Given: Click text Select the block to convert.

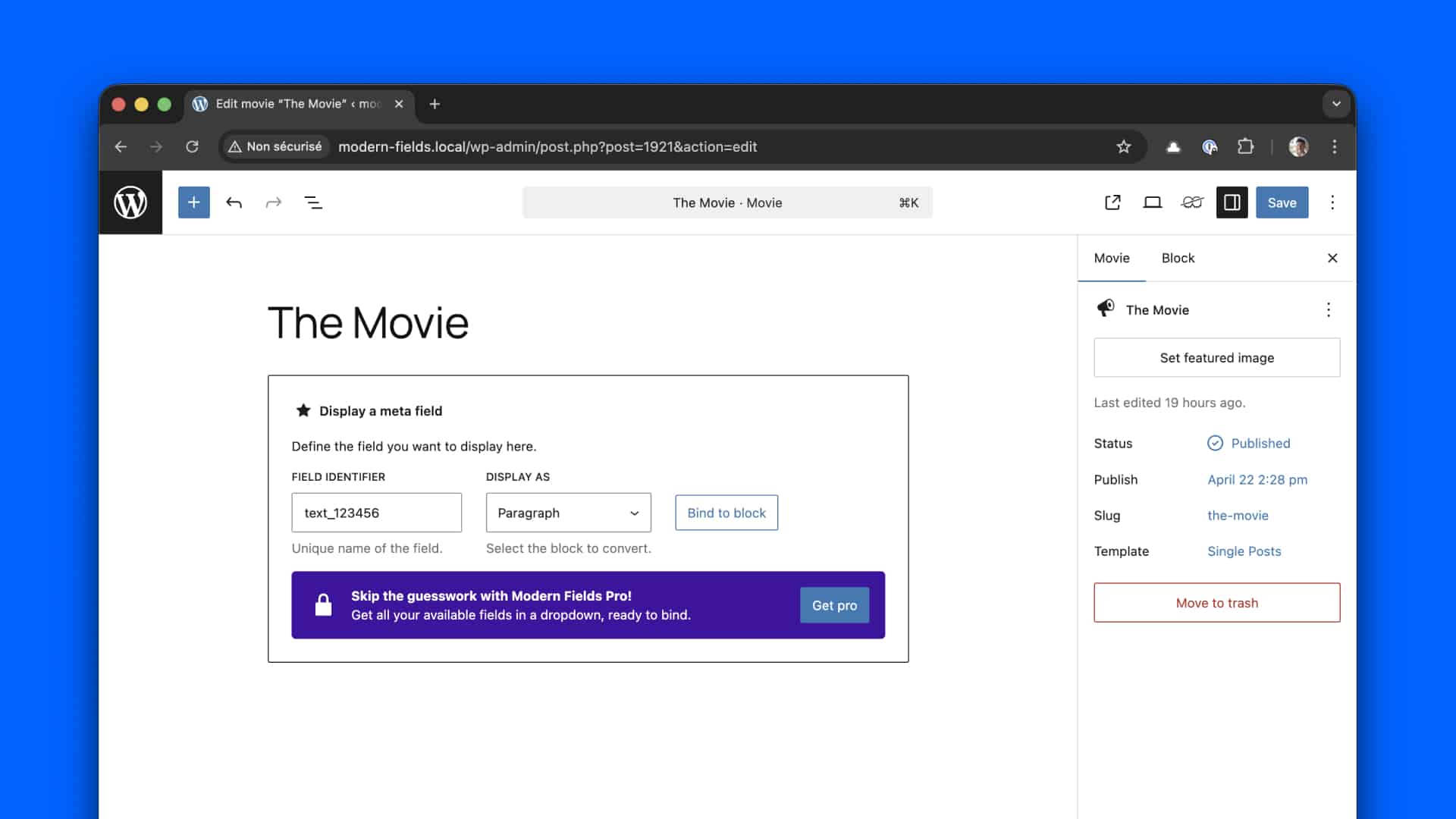Looking at the screenshot, I should (x=569, y=548).
